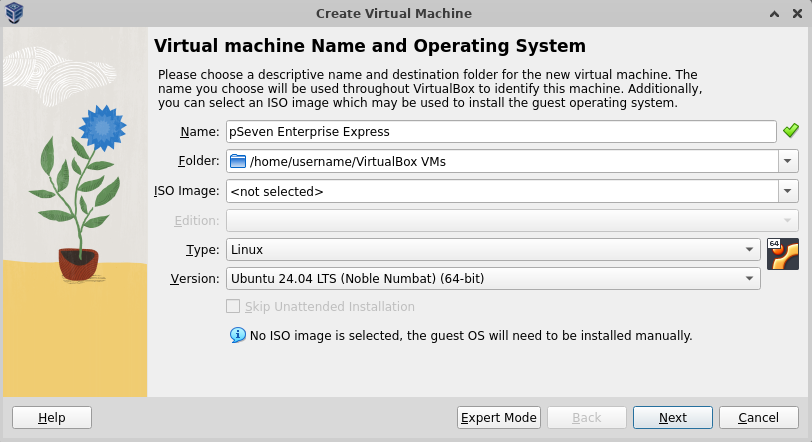Image resolution: width=812 pixels, height=442 pixels.
Task: Click inside the Name text field
Action: click(500, 131)
